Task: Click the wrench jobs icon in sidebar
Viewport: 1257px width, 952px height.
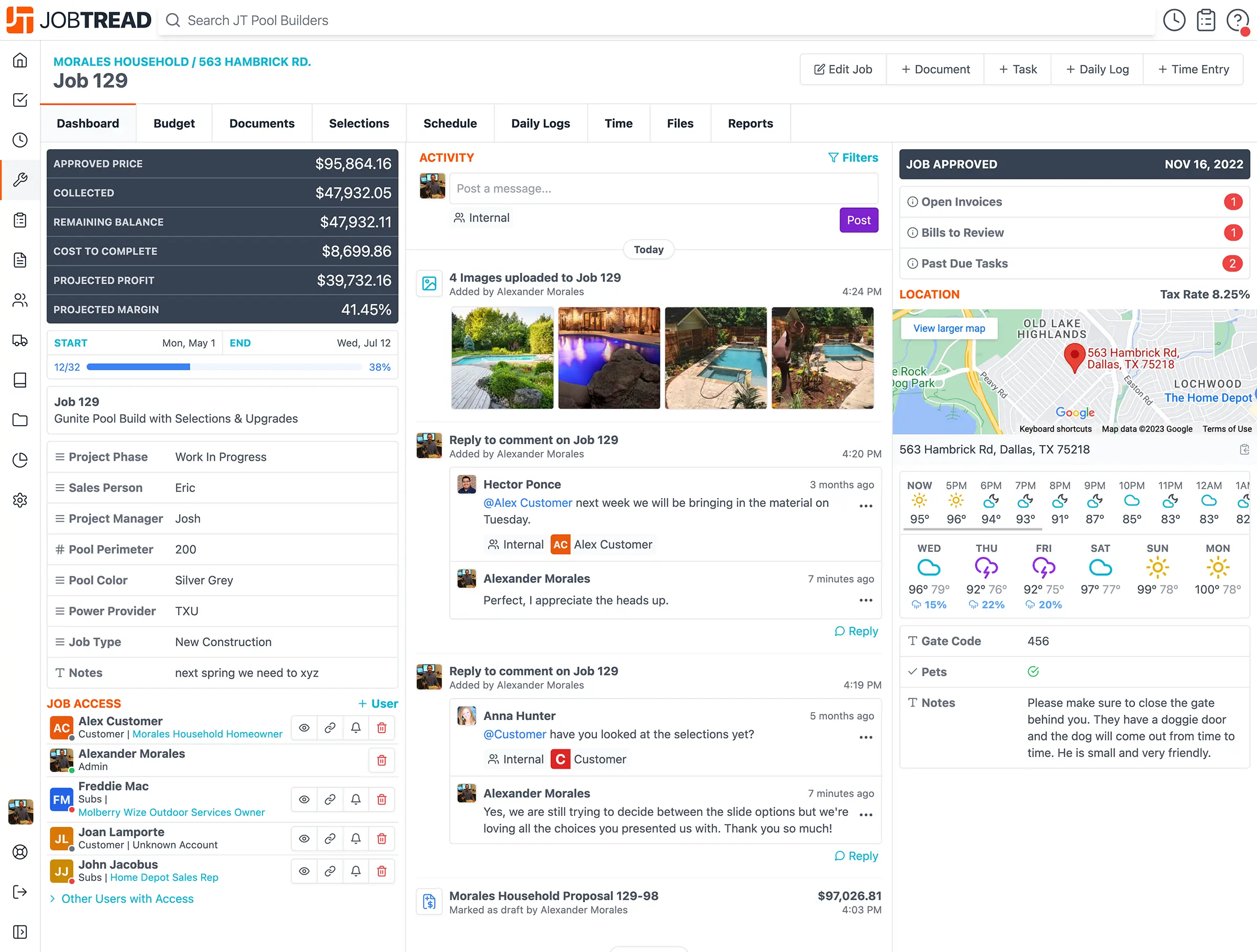Action: click(20, 180)
